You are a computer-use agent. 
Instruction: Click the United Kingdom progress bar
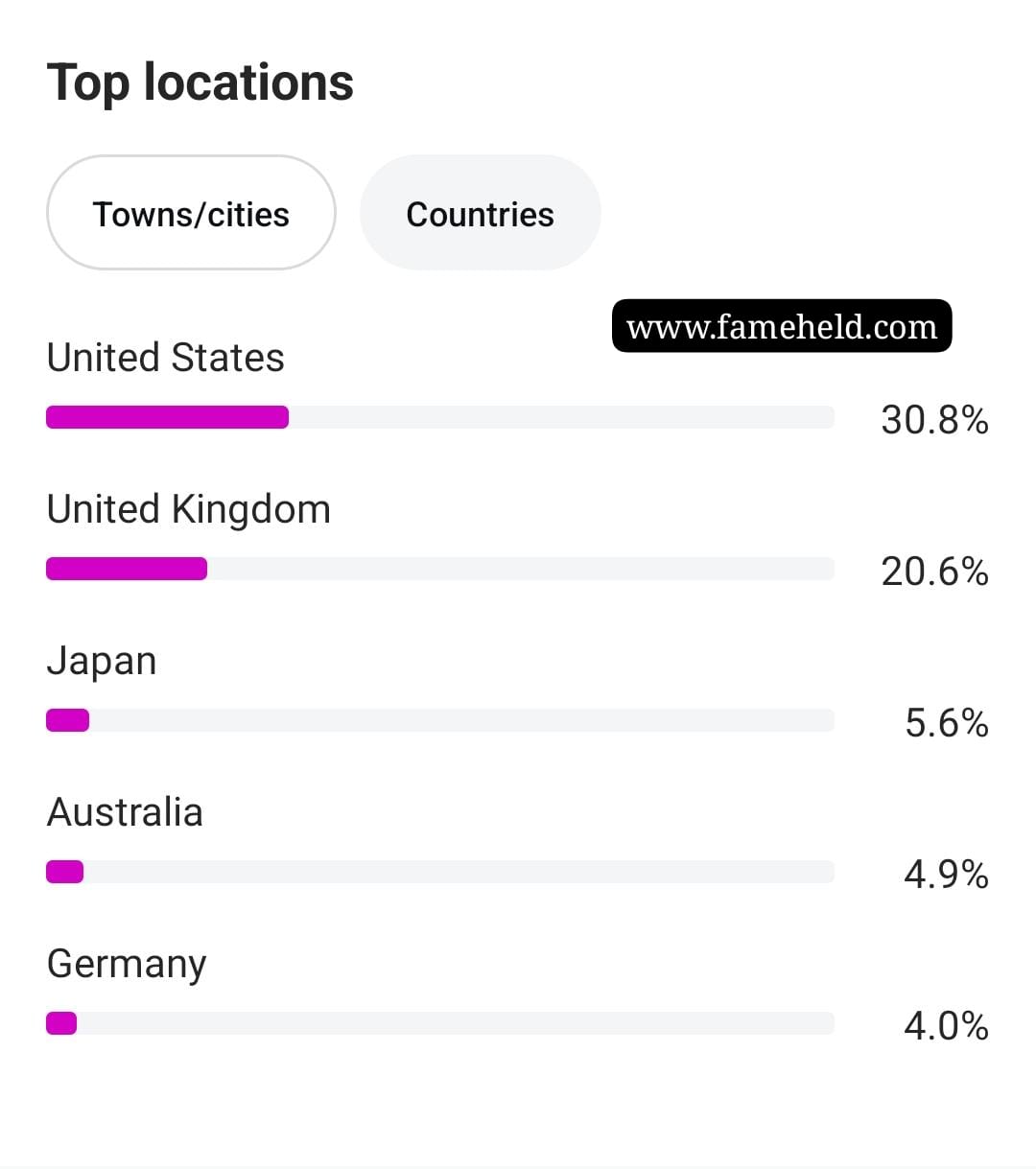point(440,569)
